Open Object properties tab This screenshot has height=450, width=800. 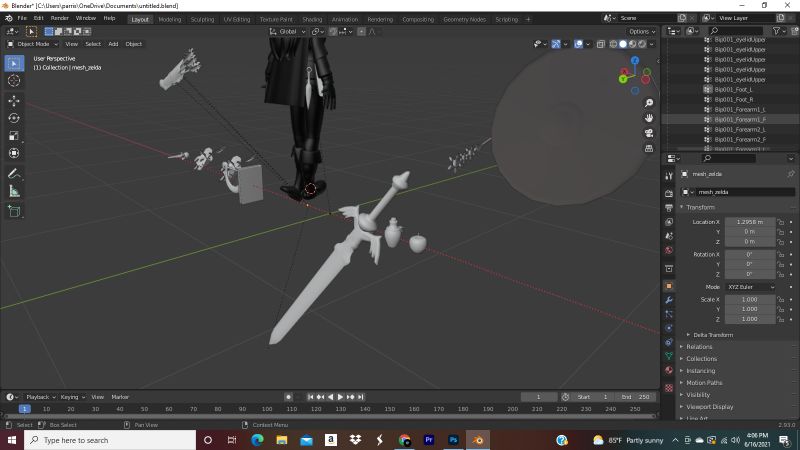[x=669, y=286]
